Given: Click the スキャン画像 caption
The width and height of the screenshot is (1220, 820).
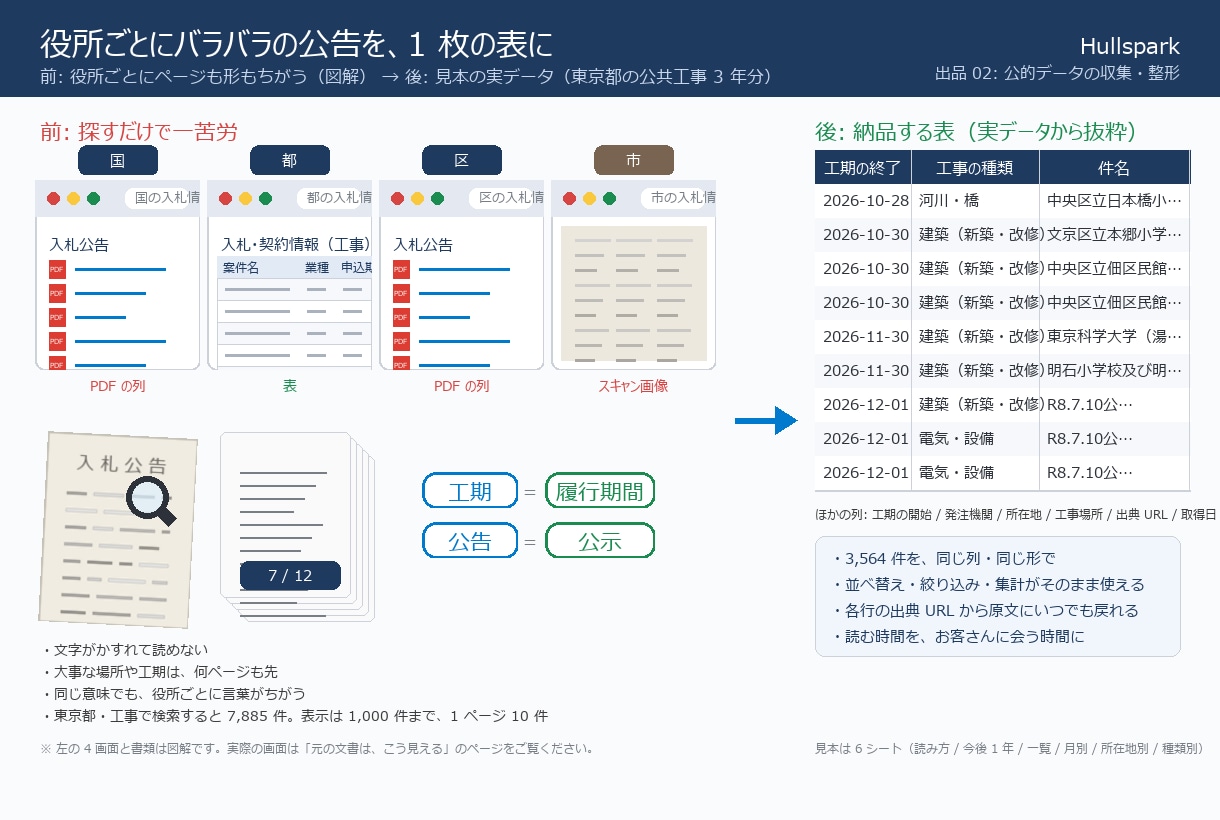Looking at the screenshot, I should point(633,385).
